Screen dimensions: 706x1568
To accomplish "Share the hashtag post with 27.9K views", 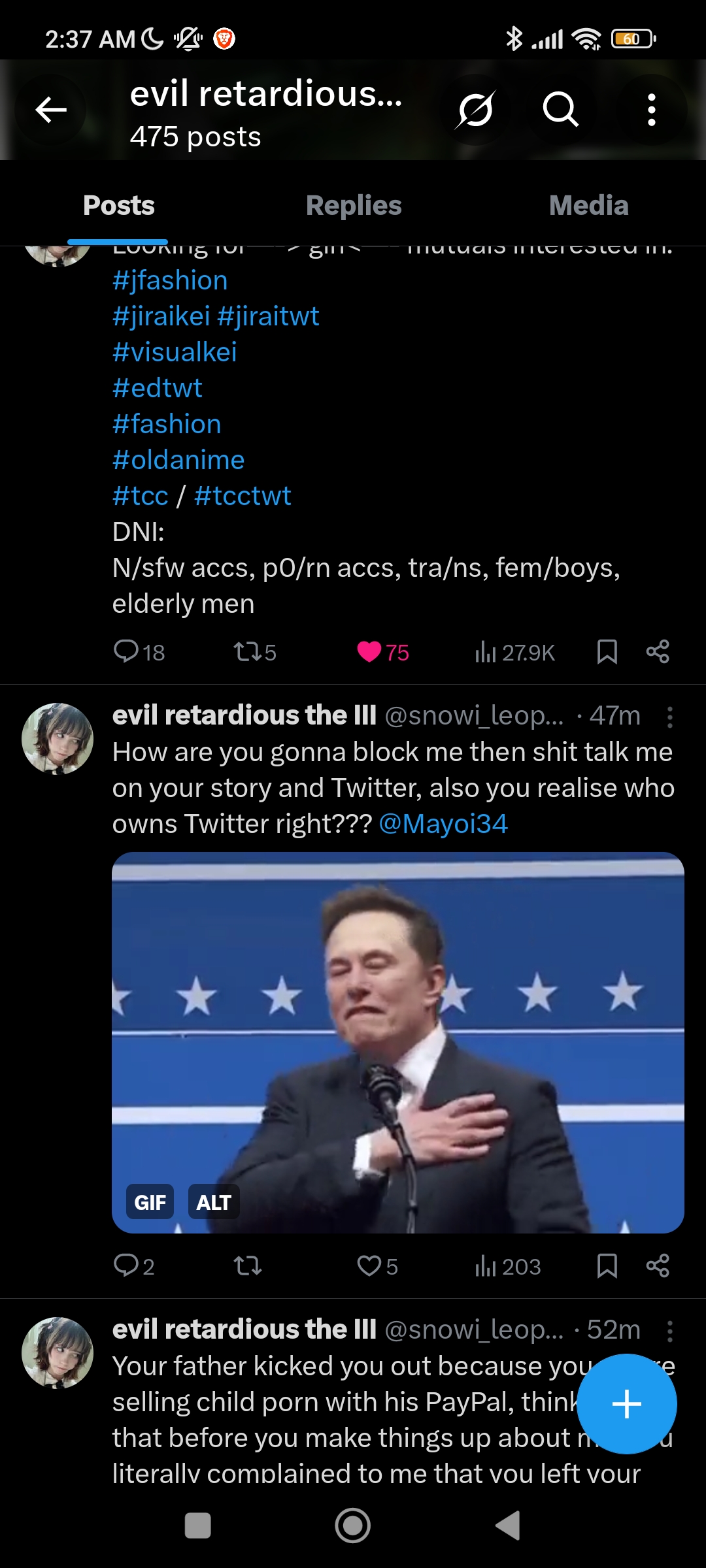I will pos(658,652).
